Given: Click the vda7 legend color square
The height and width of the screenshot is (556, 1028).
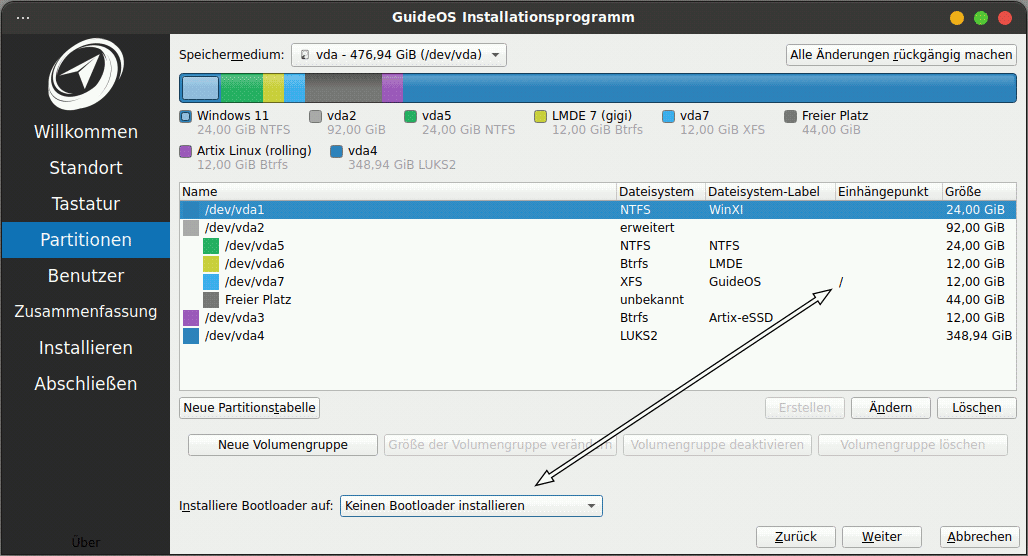Looking at the screenshot, I should click(x=668, y=116).
